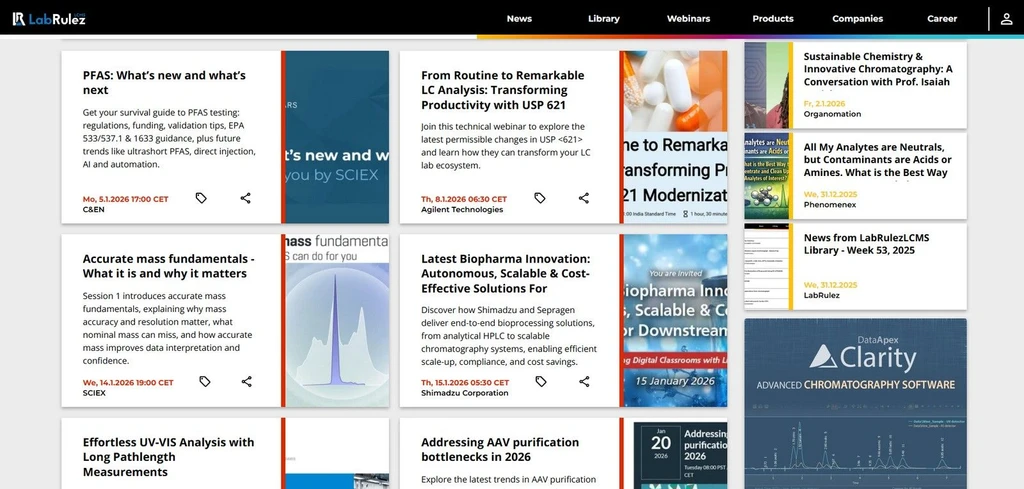Open the Career menu
Image resolution: width=1024 pixels, height=489 pixels.
coord(942,19)
